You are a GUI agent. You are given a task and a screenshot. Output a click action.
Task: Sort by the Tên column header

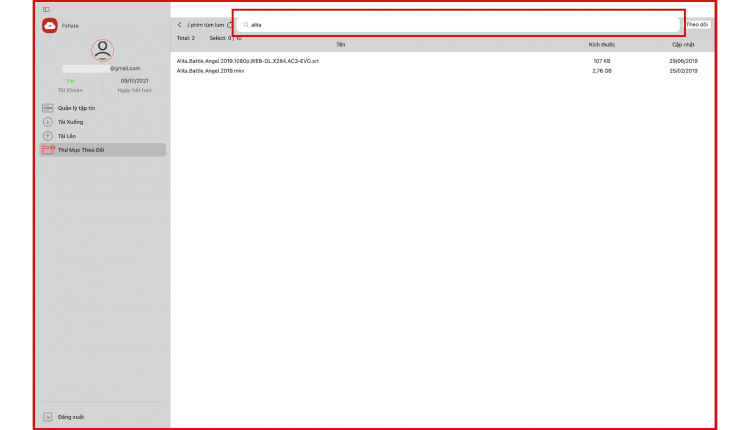tap(341, 44)
